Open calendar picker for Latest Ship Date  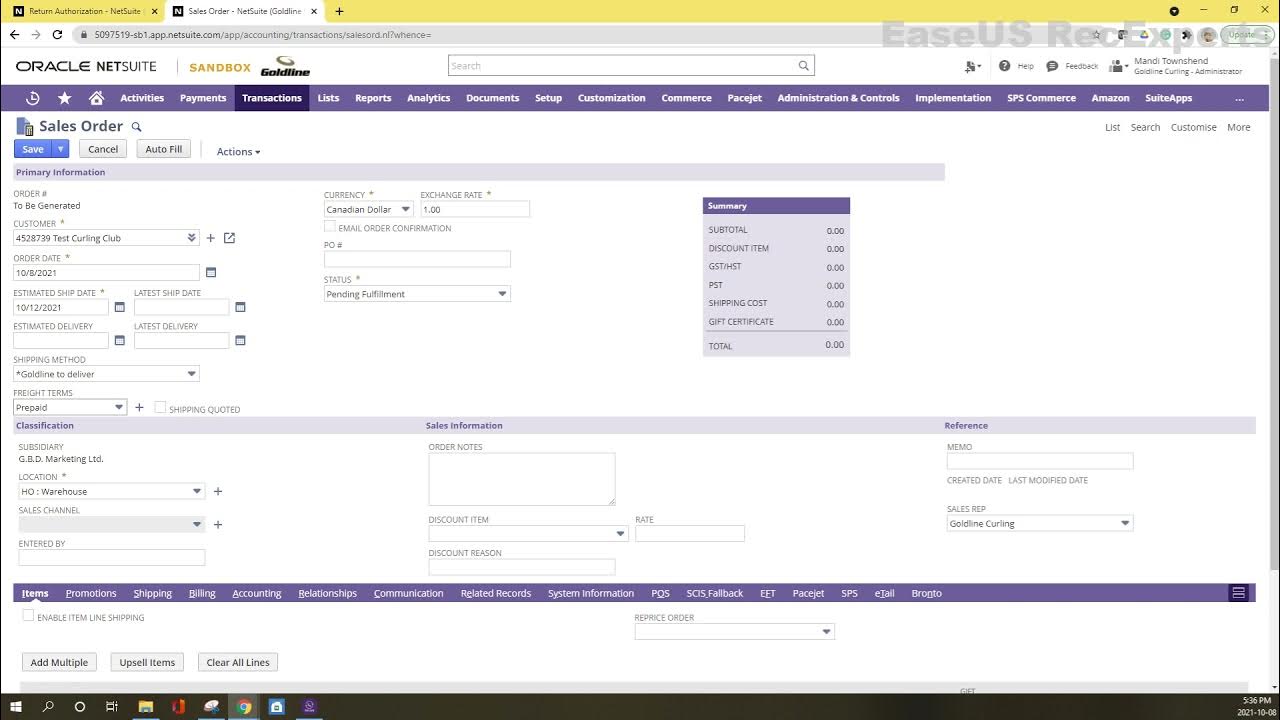240,307
